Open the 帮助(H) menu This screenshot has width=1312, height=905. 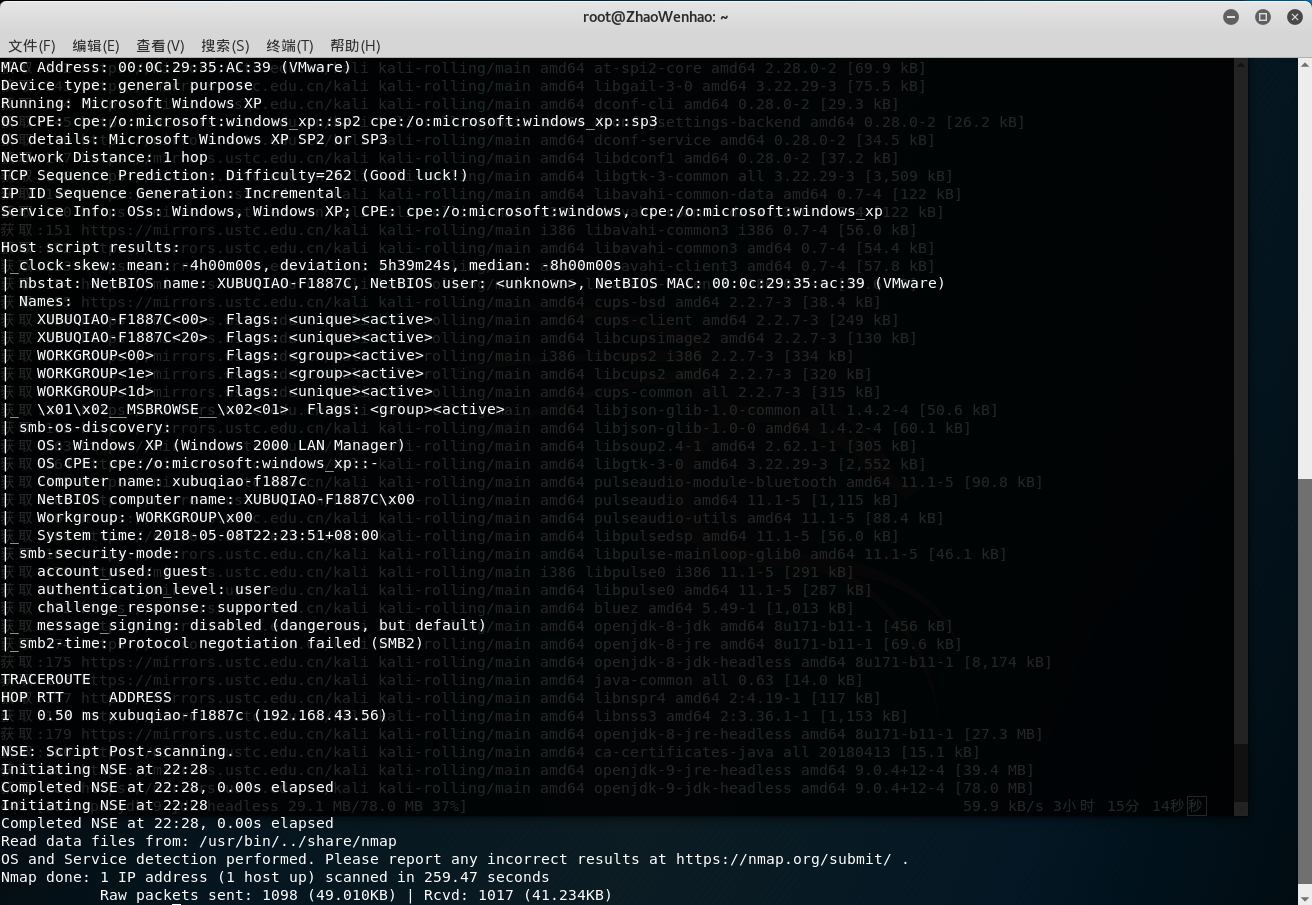click(x=355, y=46)
